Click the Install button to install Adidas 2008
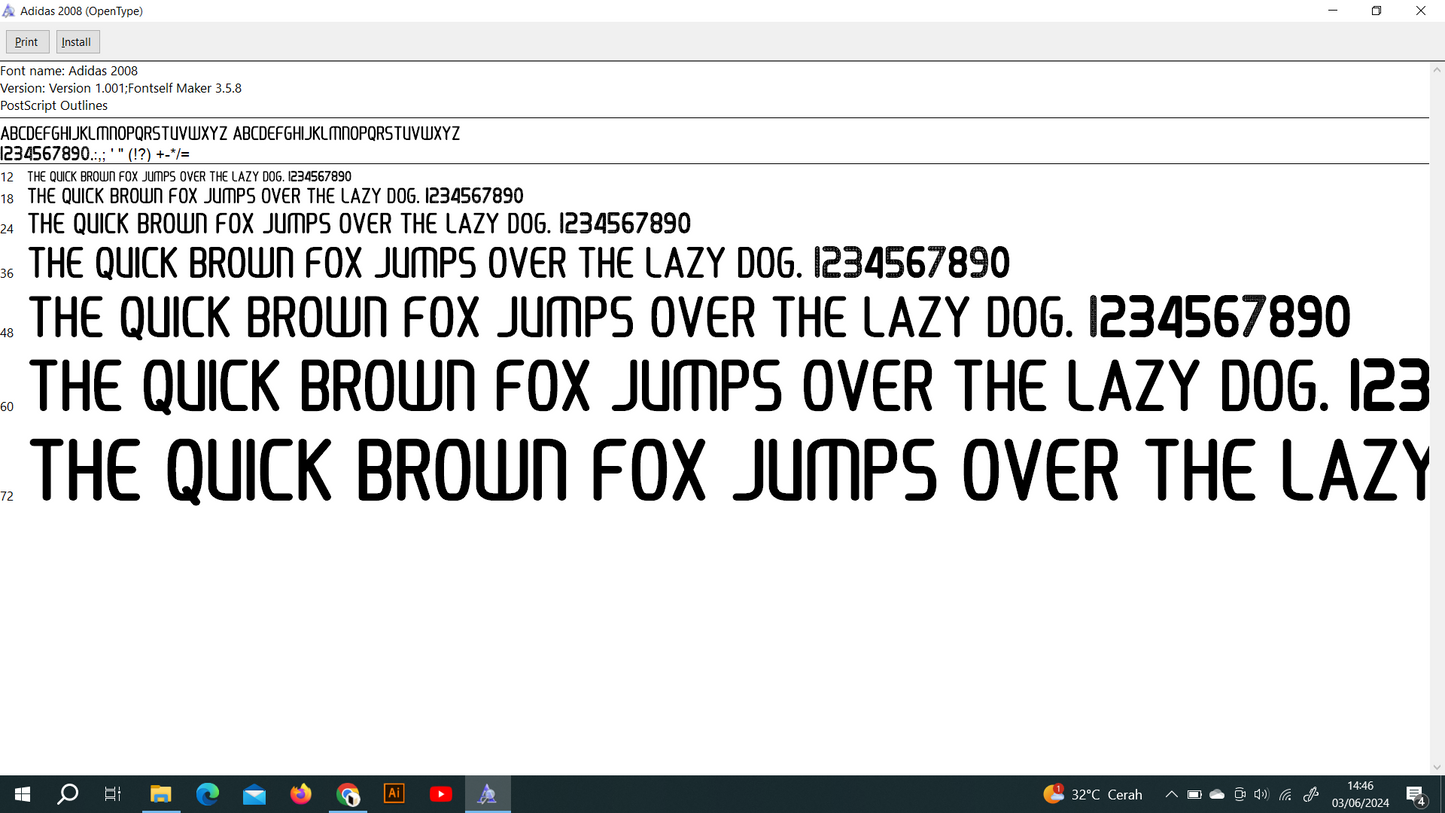 pos(76,41)
